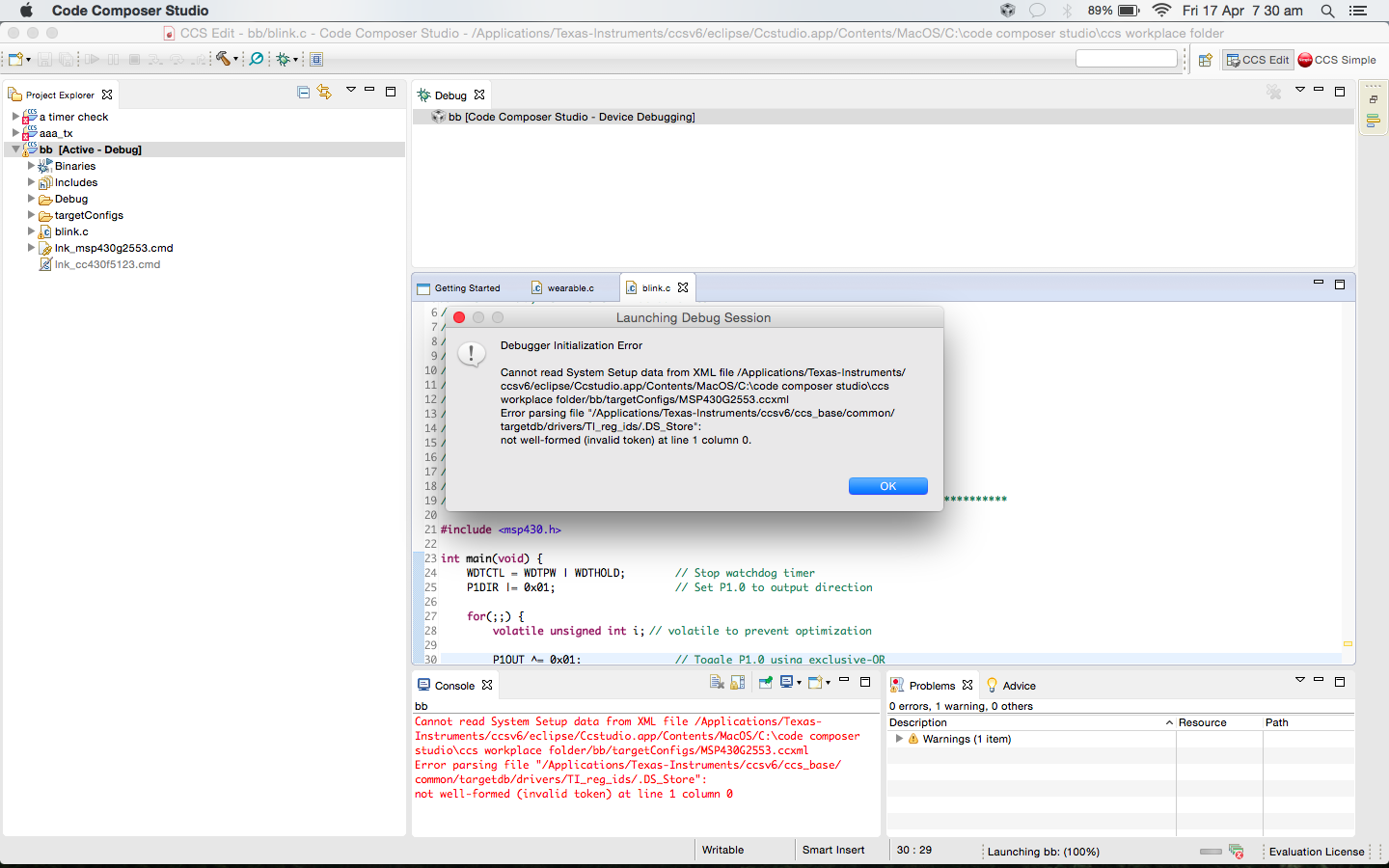Toggle Link with Editor in Project Explorer
Viewport: 1389px width, 868px height.
pos(324,93)
